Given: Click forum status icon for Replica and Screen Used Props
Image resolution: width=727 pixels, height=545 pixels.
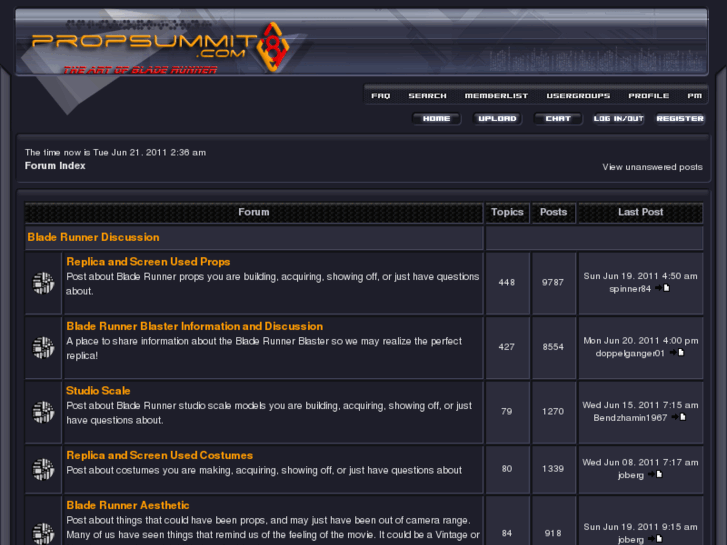Looking at the screenshot, I should click(x=43, y=283).
